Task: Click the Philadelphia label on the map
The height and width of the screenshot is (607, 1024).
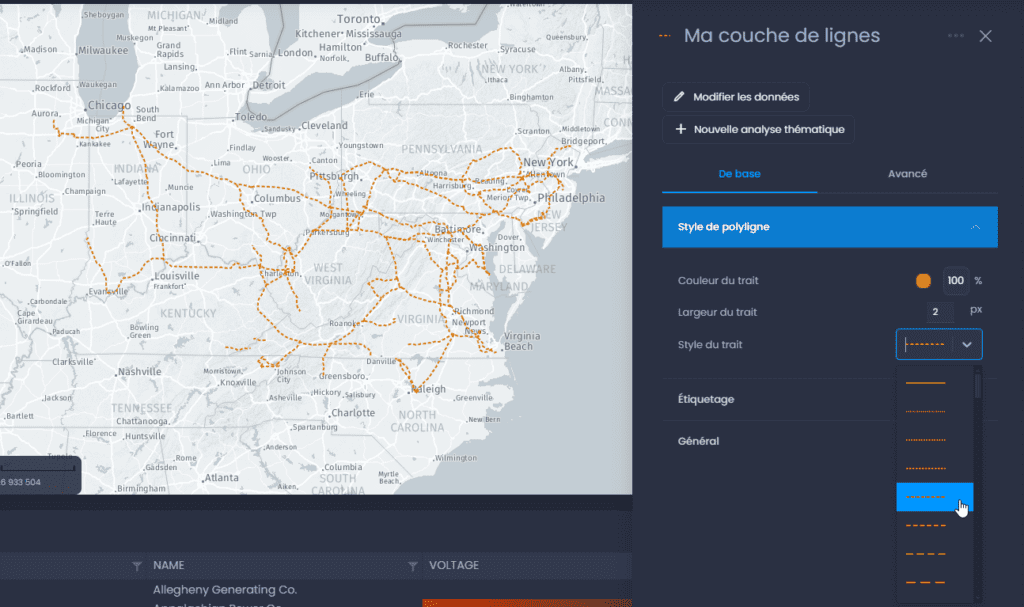Action: [x=571, y=197]
